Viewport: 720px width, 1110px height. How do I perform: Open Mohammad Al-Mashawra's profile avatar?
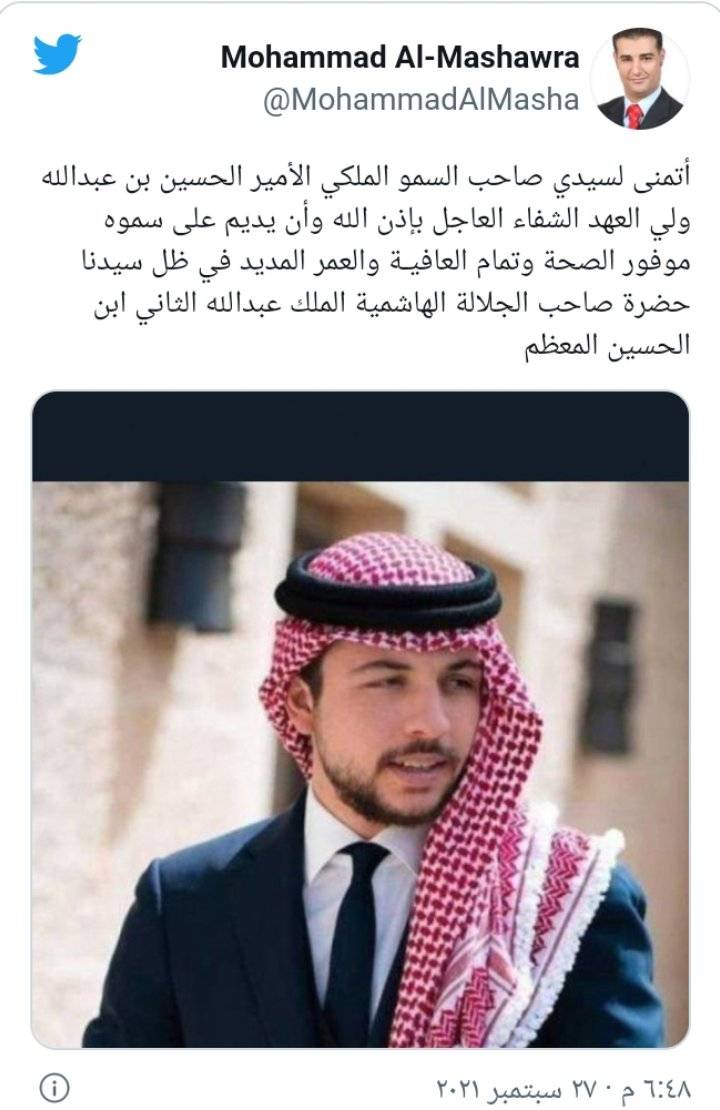tap(639, 79)
